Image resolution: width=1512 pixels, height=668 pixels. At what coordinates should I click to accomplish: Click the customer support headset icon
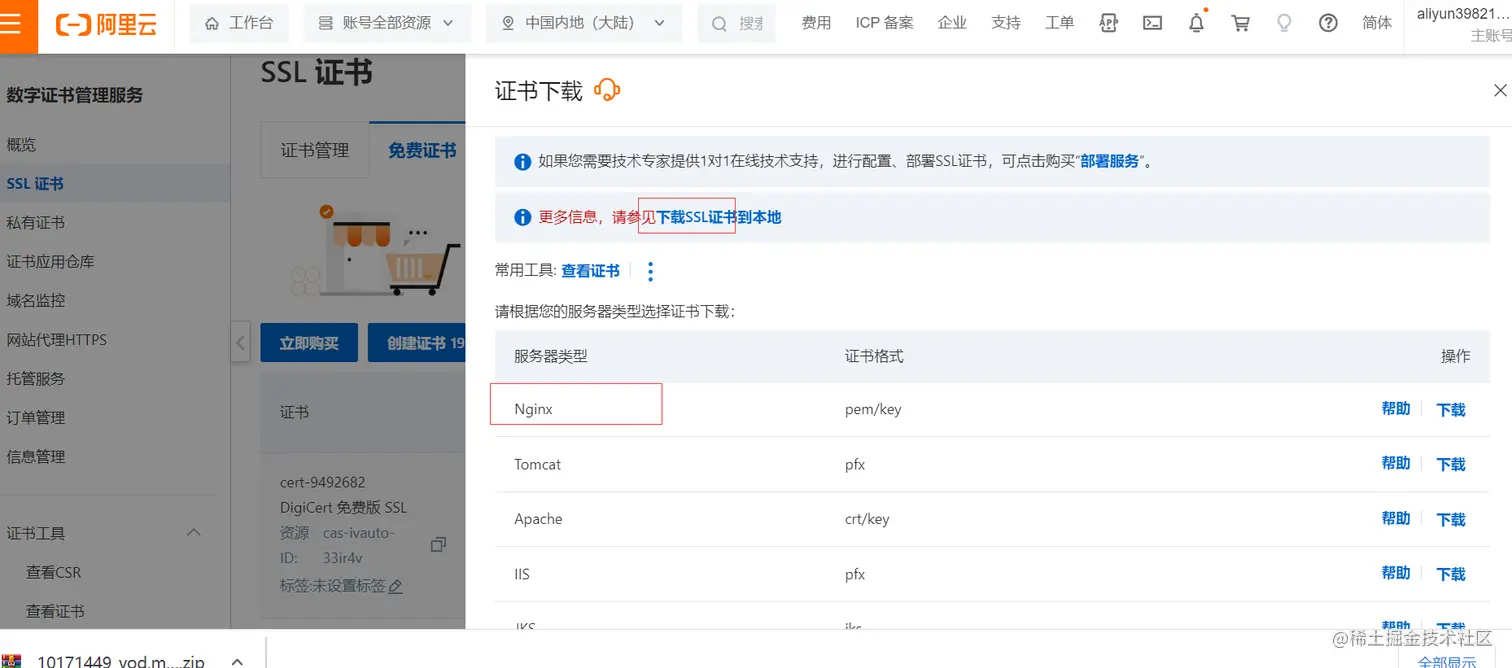coord(607,90)
